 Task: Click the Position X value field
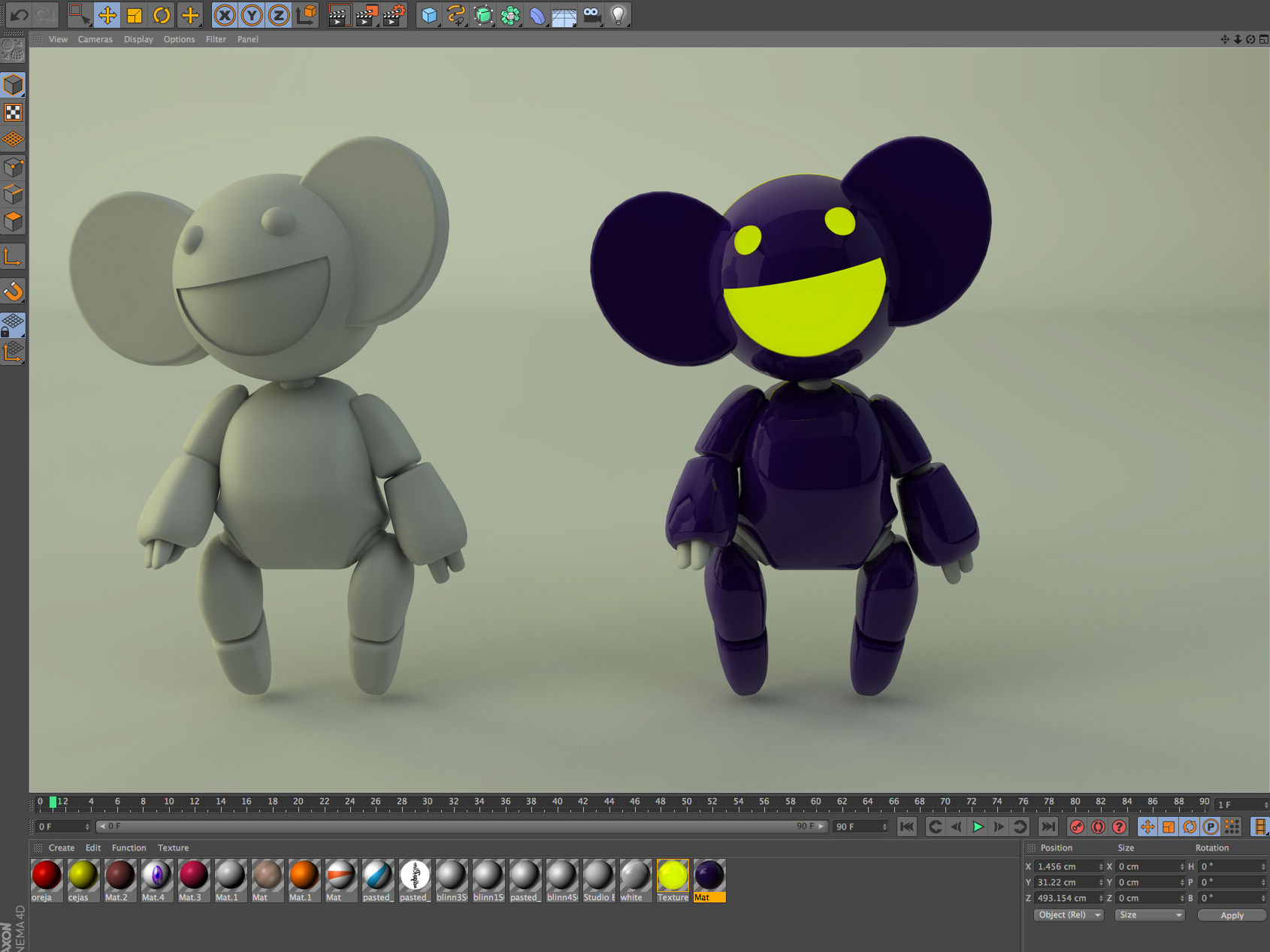tap(1068, 866)
